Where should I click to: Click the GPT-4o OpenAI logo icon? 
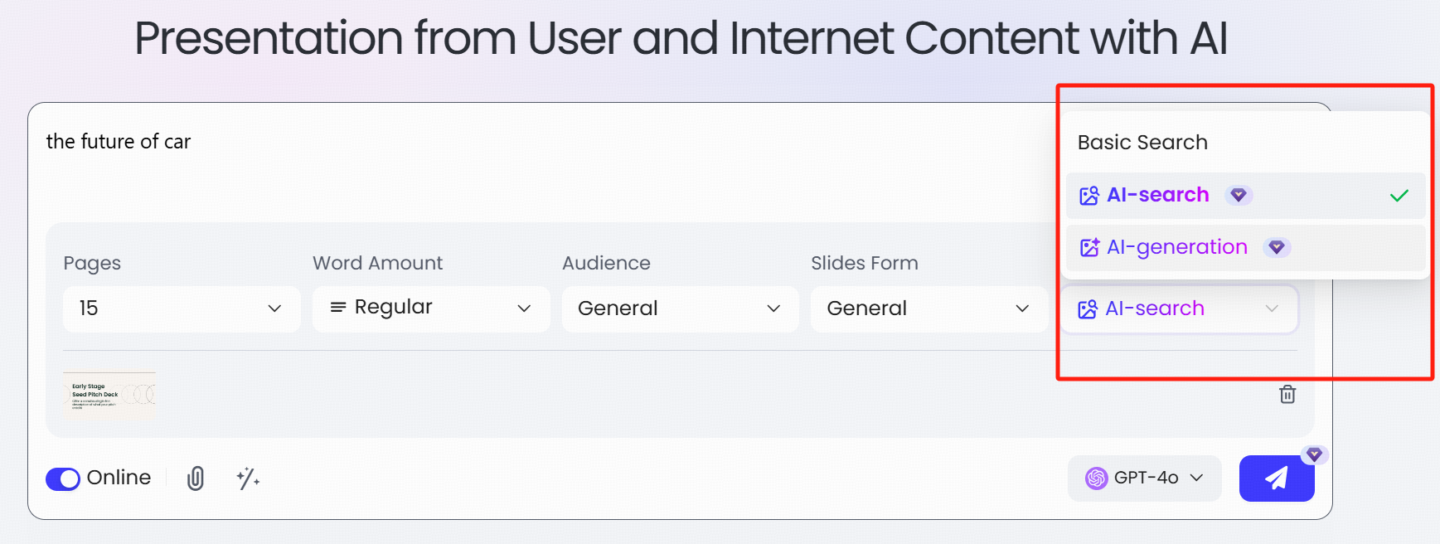click(x=1097, y=478)
